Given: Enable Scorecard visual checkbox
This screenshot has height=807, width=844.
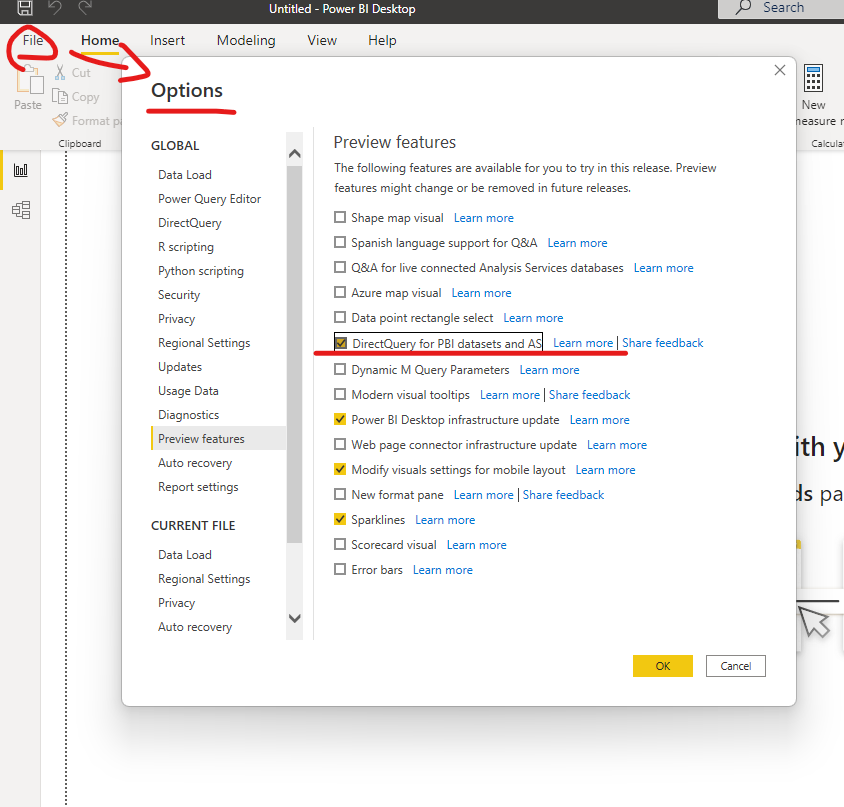Looking at the screenshot, I should (340, 544).
